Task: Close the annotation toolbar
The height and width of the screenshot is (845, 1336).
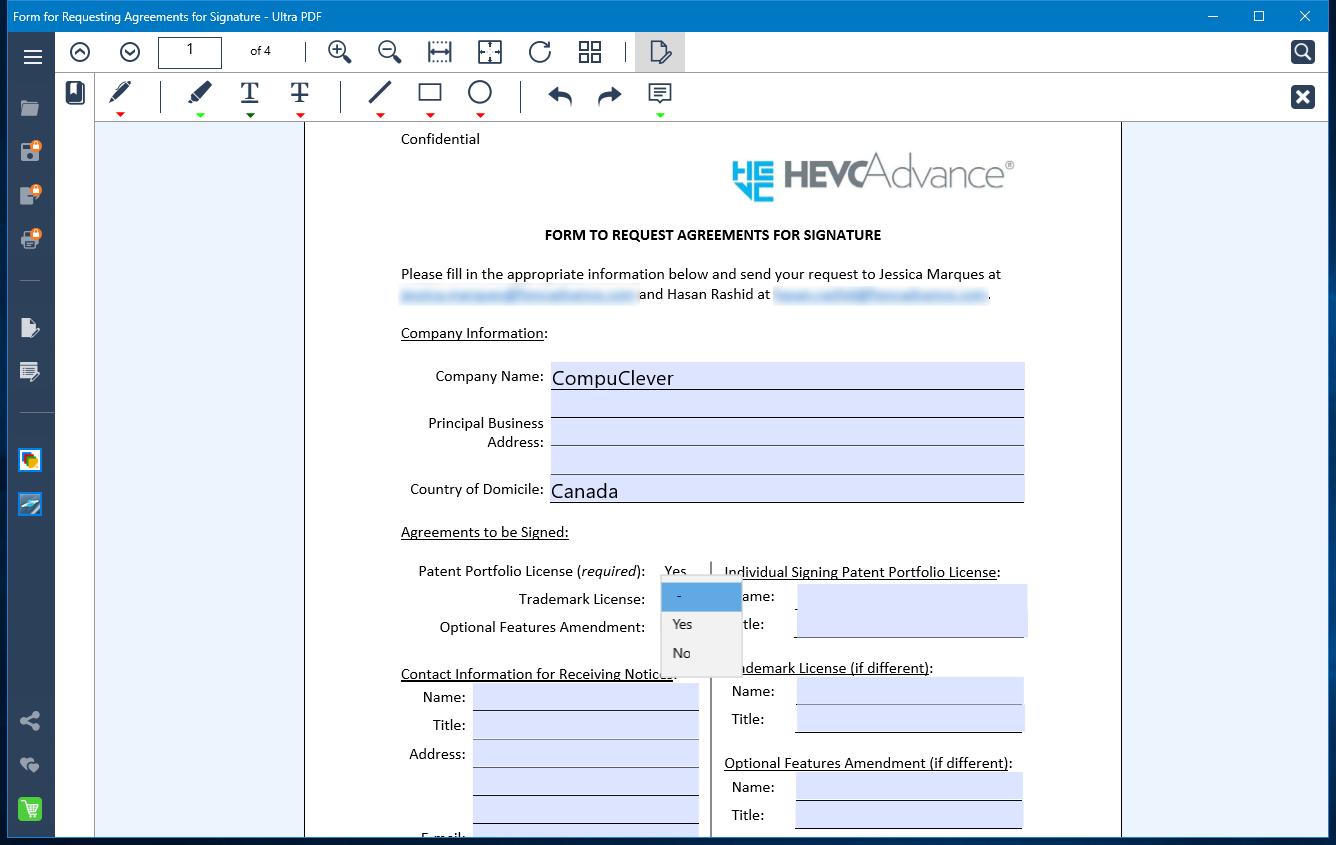Action: coord(1302,96)
